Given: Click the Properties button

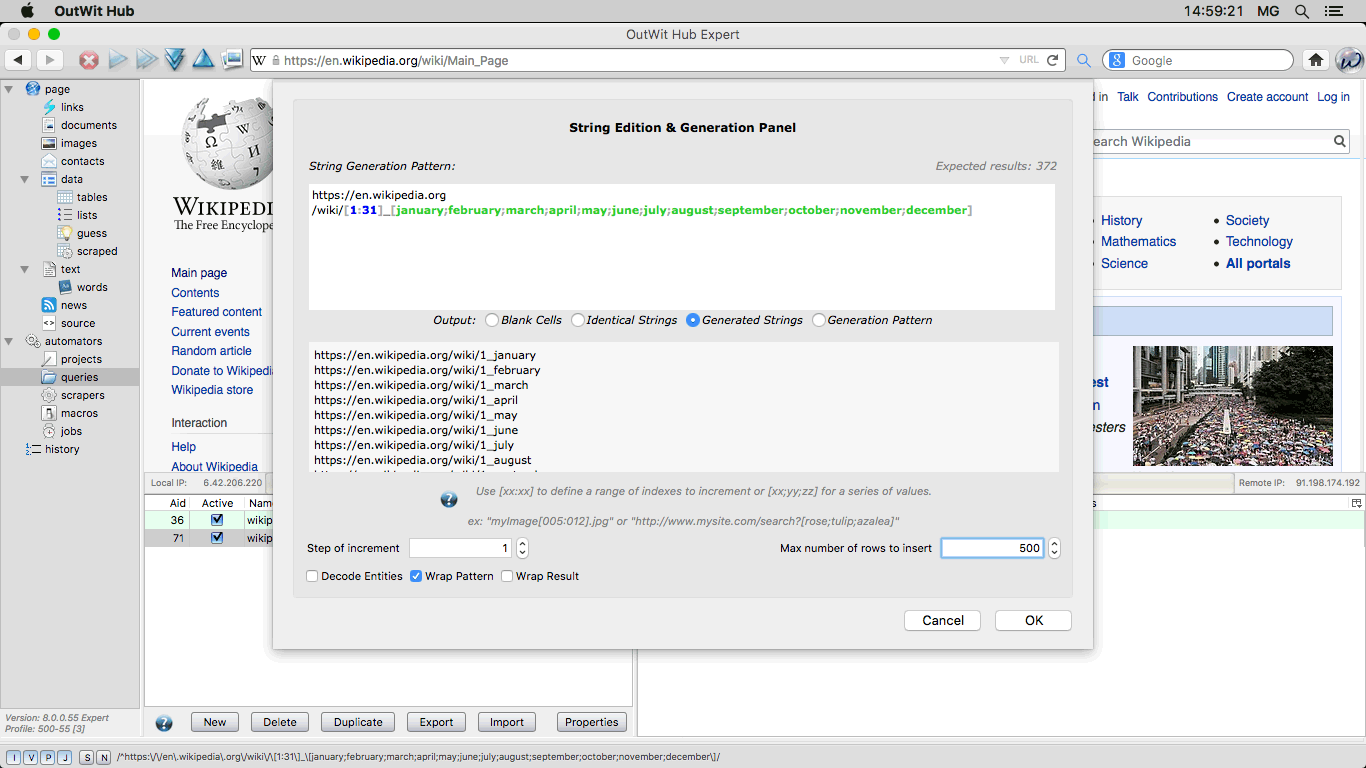Looking at the screenshot, I should point(592,722).
